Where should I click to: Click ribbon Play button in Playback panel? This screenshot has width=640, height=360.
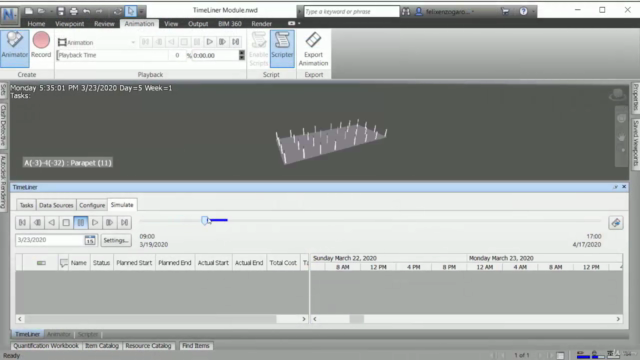[209, 42]
